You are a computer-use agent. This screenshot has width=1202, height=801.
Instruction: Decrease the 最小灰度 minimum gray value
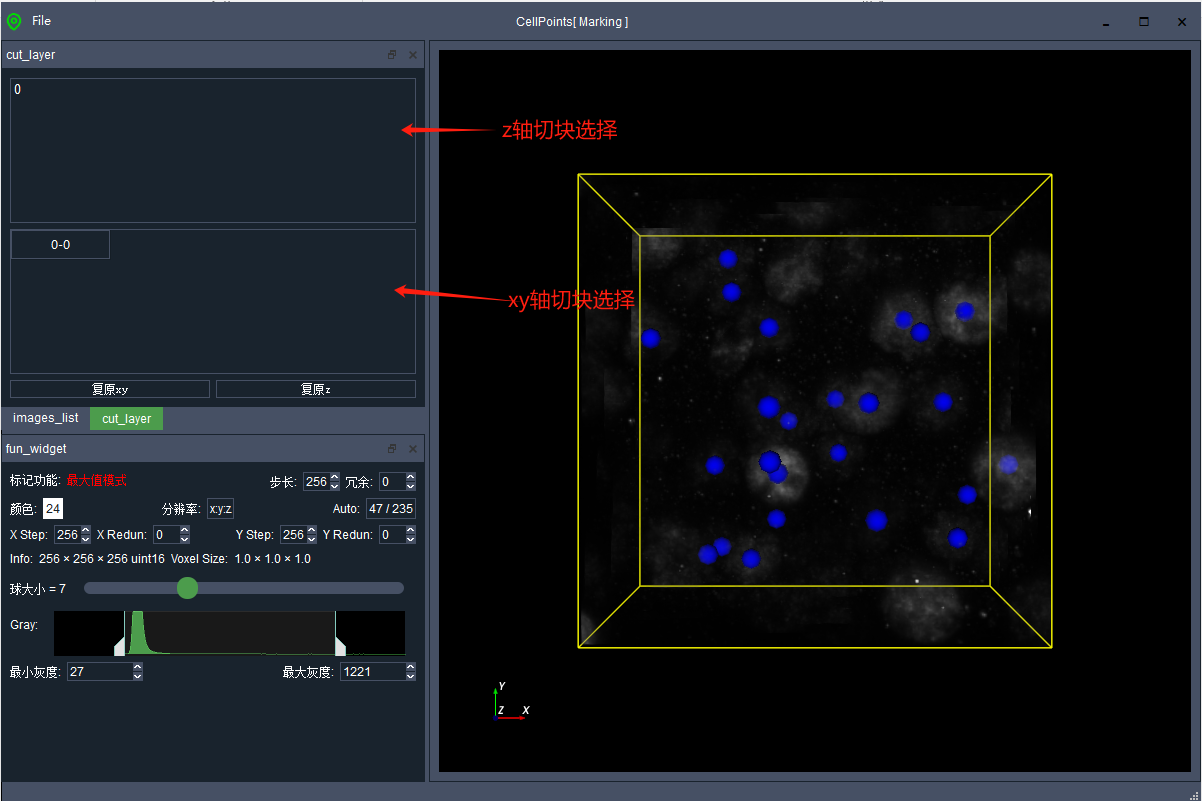point(137,676)
